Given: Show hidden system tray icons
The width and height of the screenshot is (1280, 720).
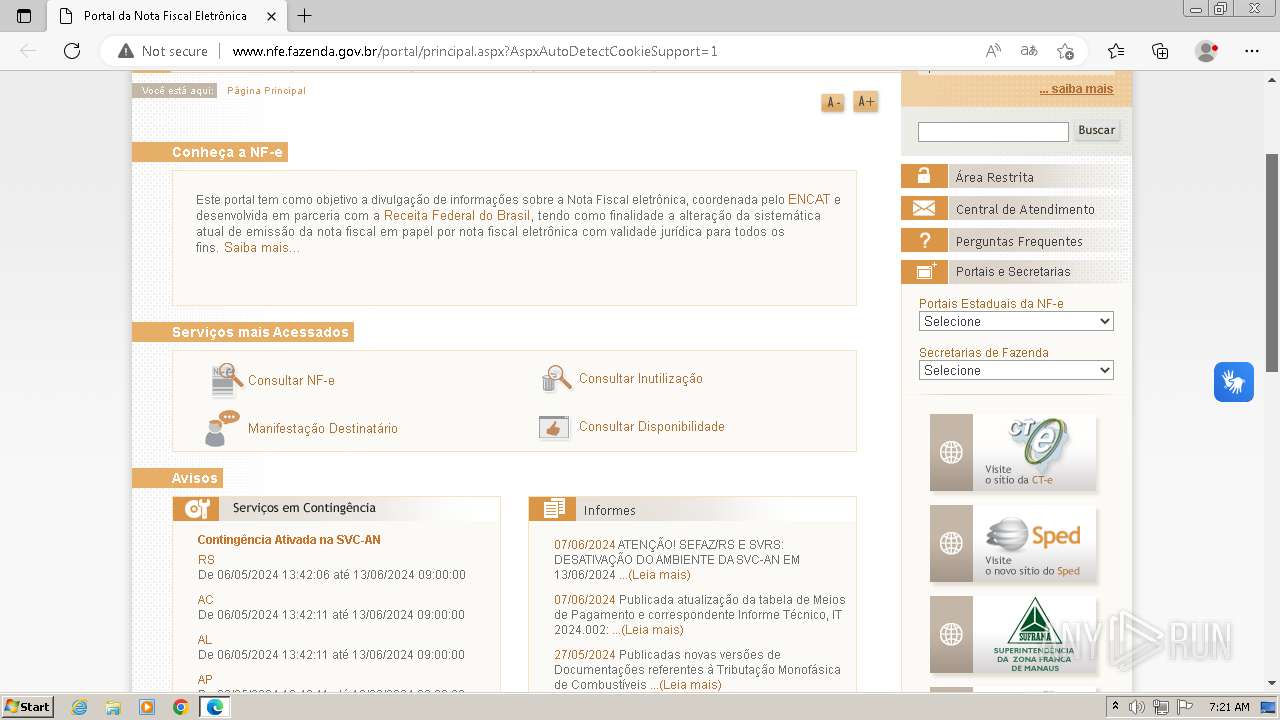Looking at the screenshot, I should [x=1116, y=707].
